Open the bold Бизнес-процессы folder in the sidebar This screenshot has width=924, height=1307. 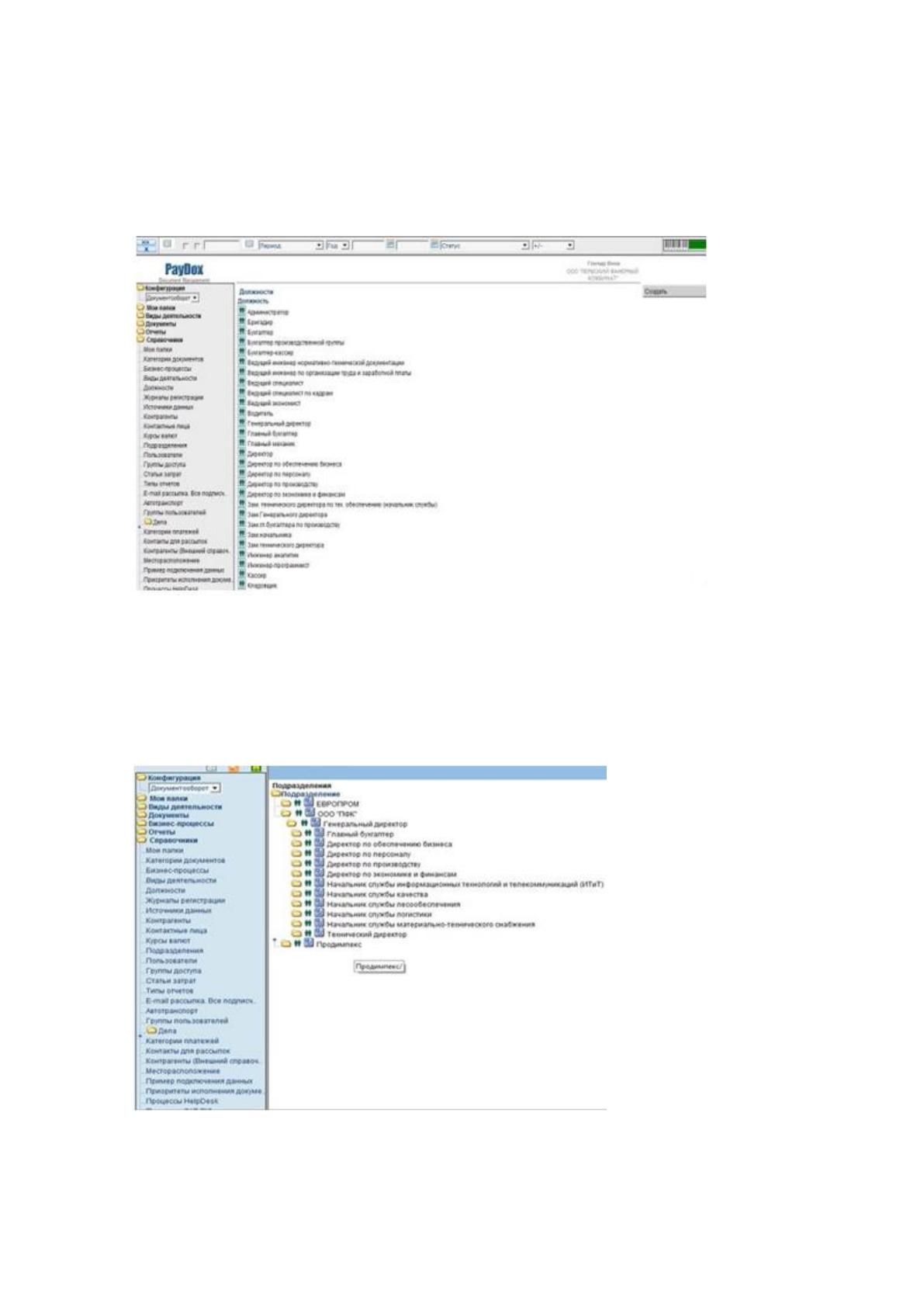tap(175, 823)
